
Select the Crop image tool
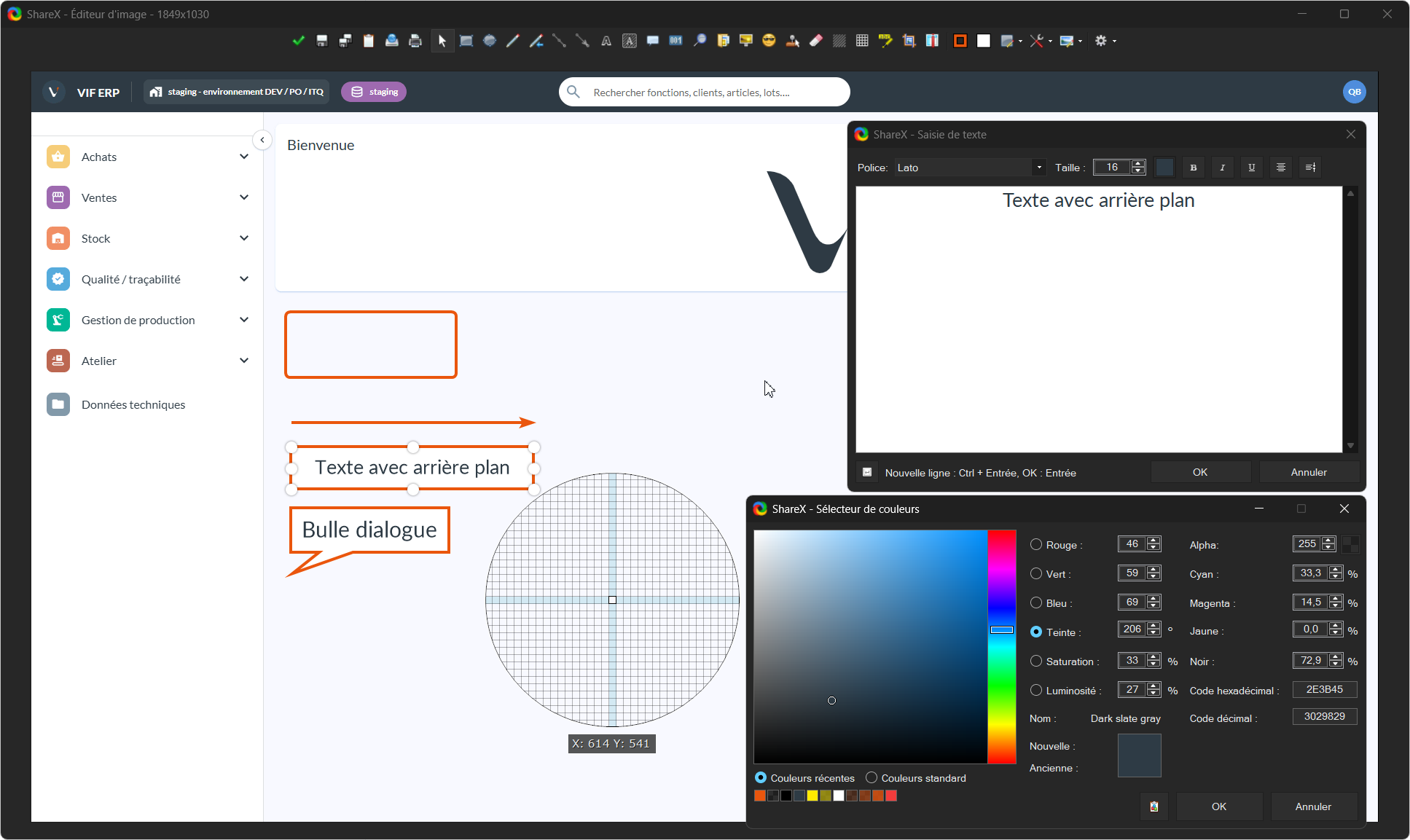click(909, 42)
